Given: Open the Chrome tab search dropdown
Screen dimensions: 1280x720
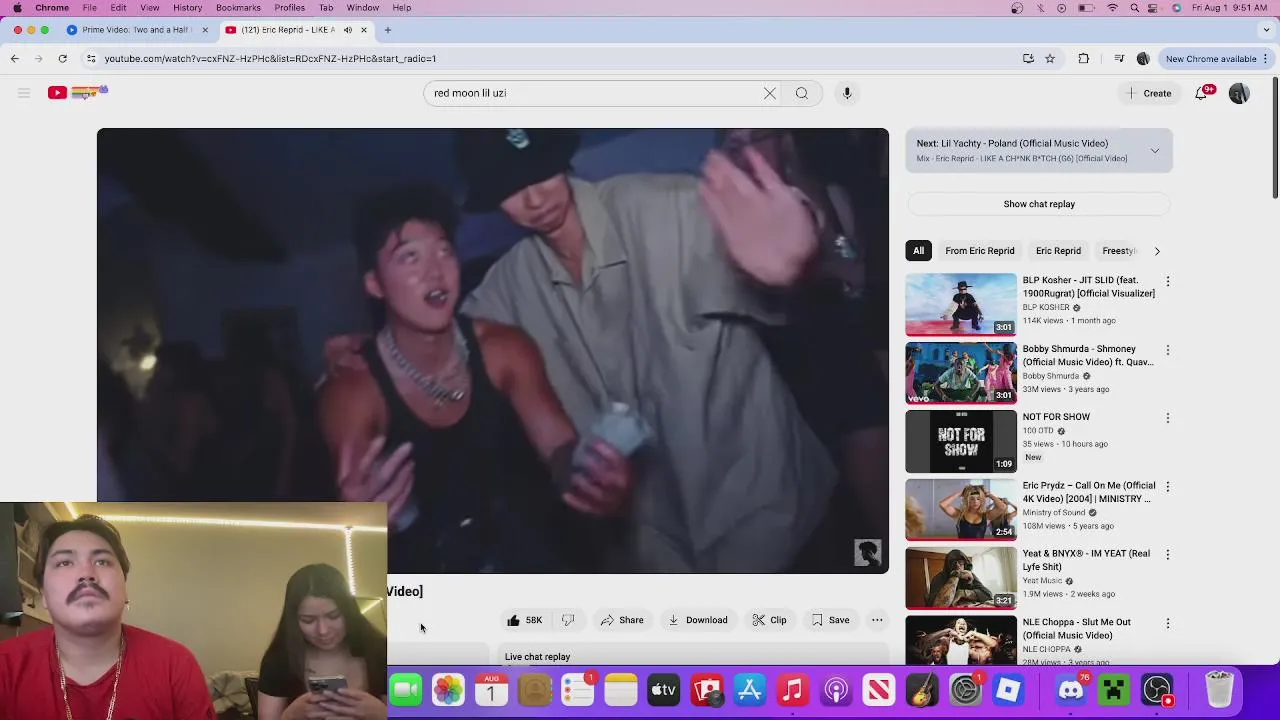Looking at the screenshot, I should pos(1265,30).
